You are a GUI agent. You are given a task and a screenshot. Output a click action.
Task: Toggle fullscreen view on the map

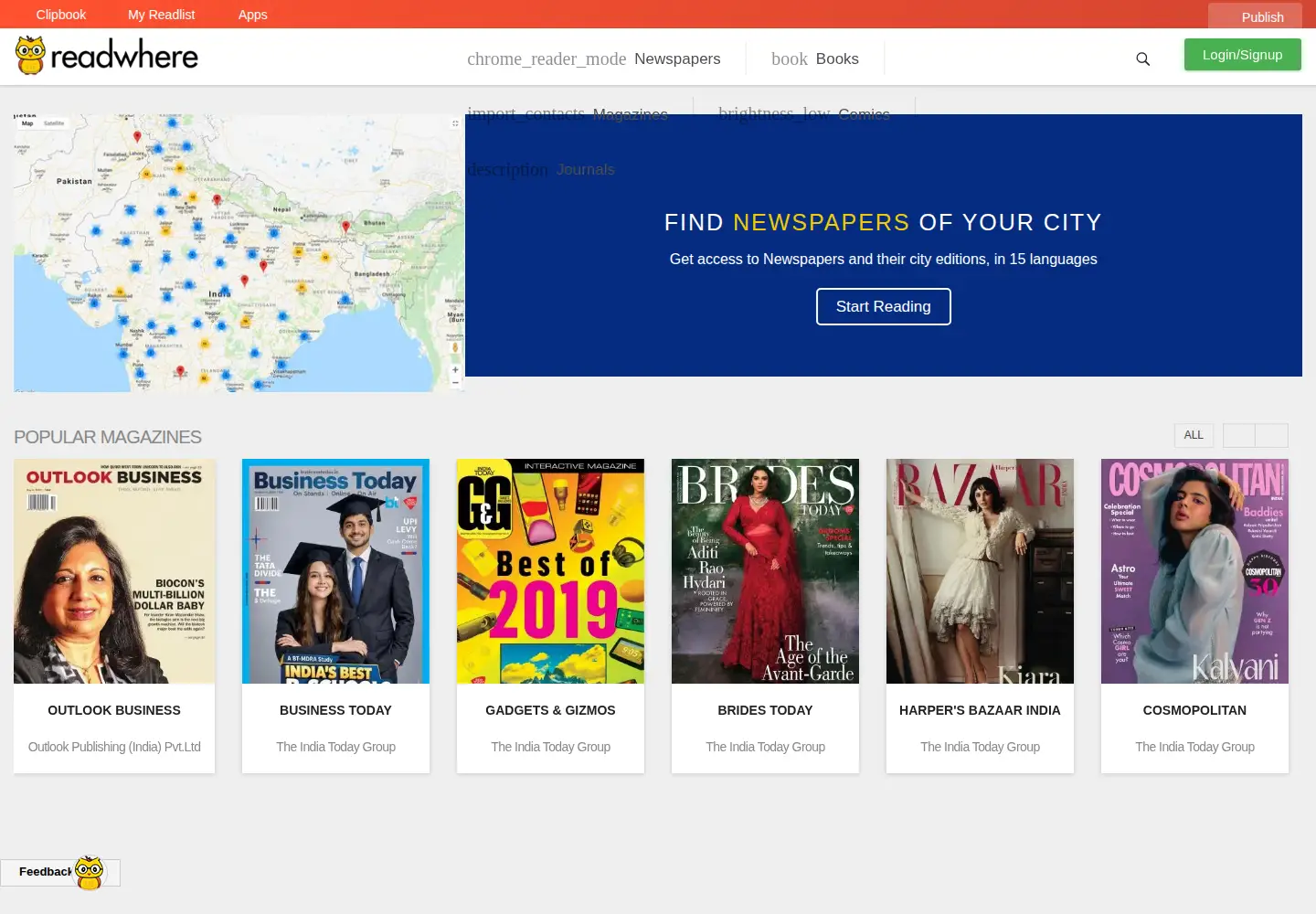[x=455, y=123]
